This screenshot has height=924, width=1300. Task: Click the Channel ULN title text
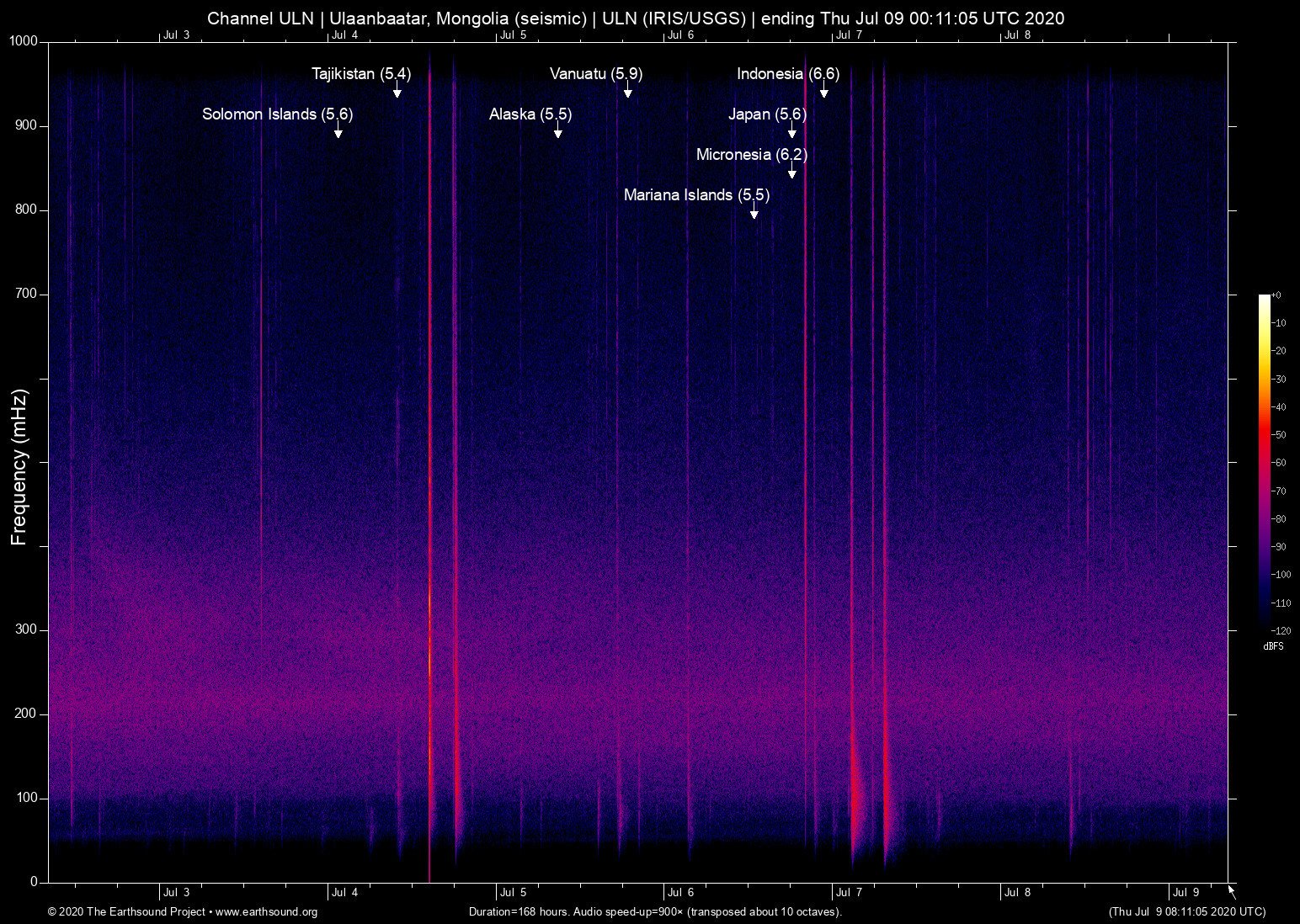[x=261, y=18]
